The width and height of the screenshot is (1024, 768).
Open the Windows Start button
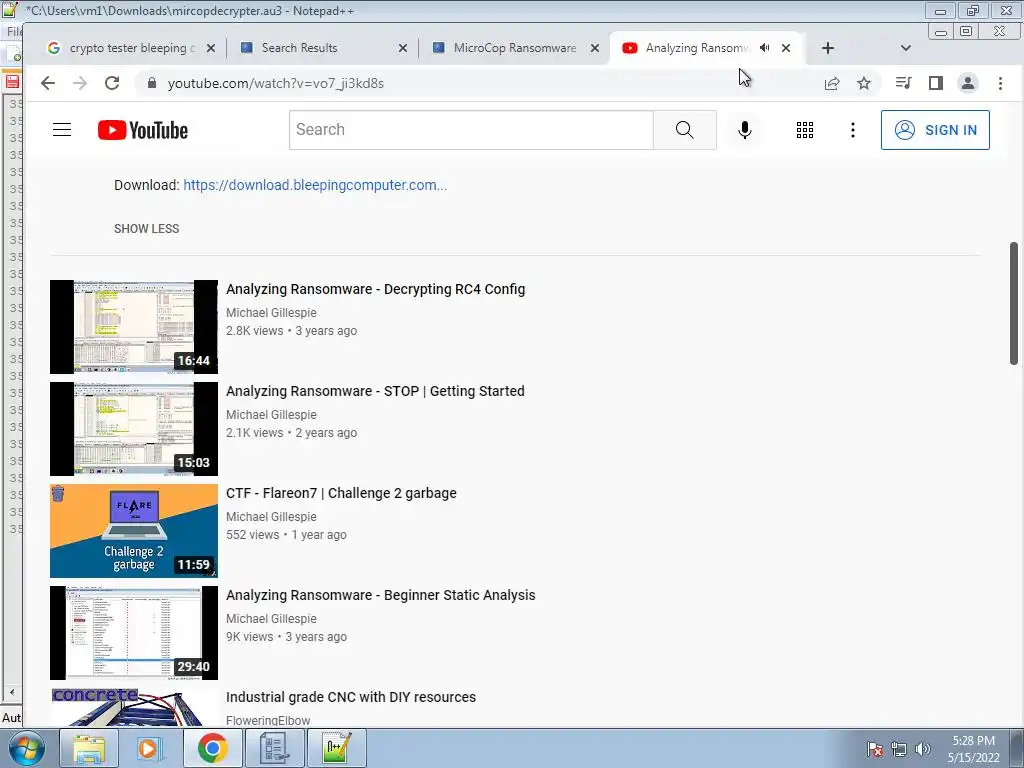coord(26,748)
